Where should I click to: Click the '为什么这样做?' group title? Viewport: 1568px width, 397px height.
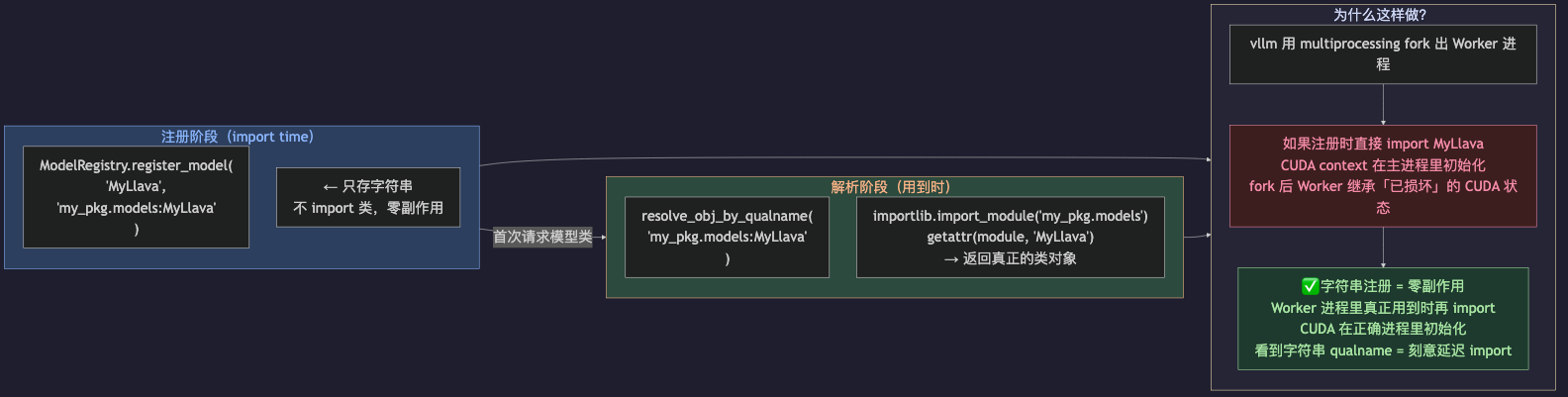[1380, 15]
